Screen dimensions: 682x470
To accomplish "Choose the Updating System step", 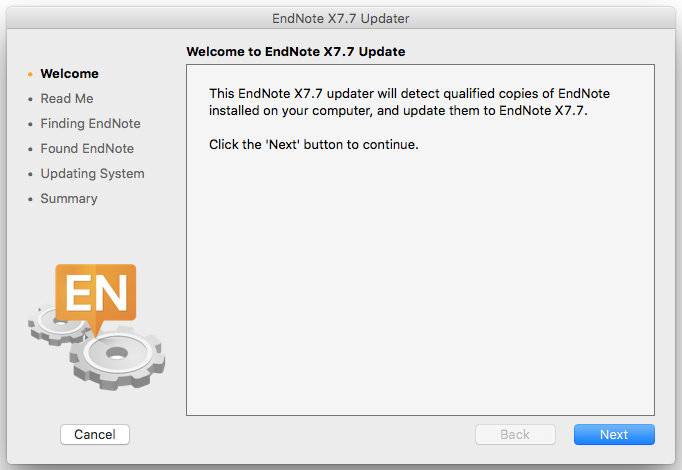I will [92, 174].
